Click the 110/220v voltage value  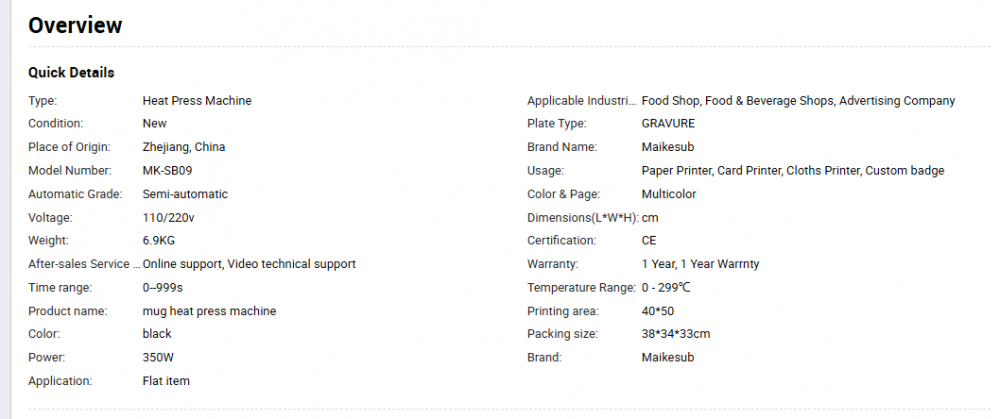pos(167,217)
